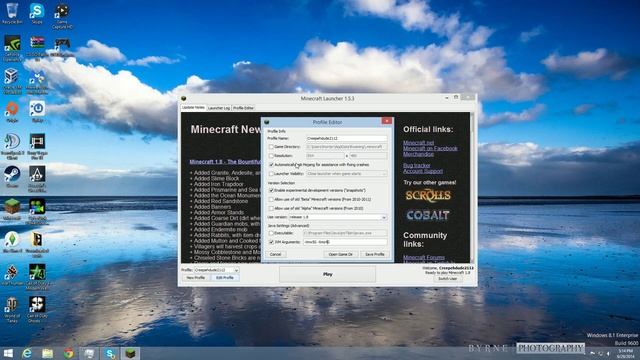640x360 pixels.
Task: Launch Skype from the desktop shortcut
Action: pos(37,12)
